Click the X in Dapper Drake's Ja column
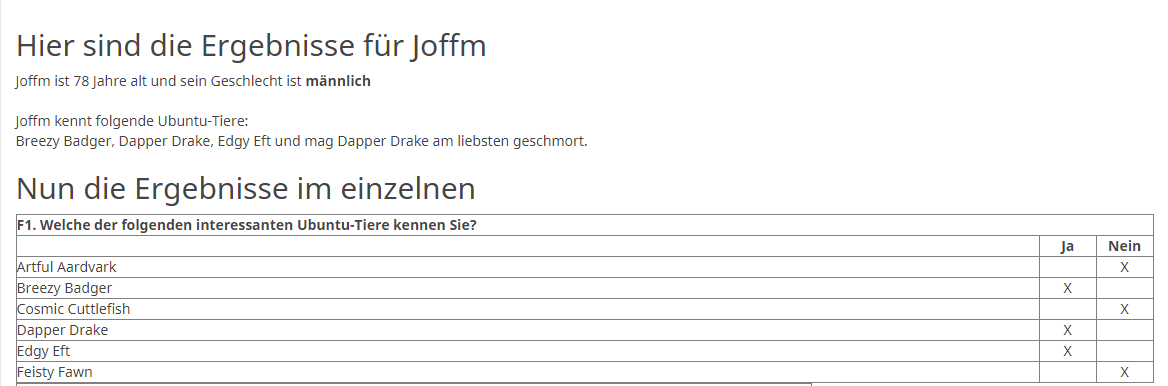 pos(1067,330)
